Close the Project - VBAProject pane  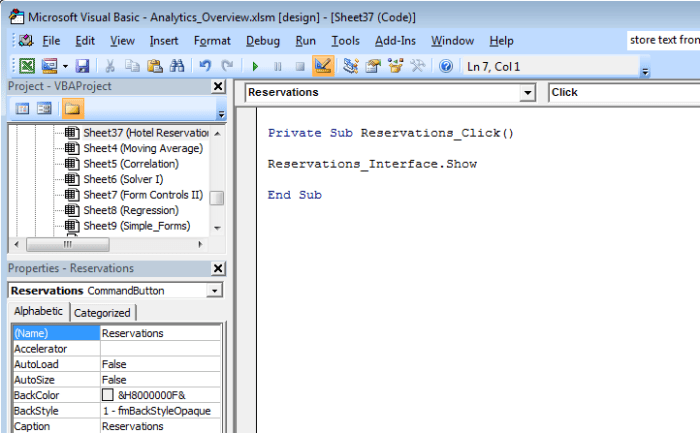pyautogui.click(x=218, y=86)
